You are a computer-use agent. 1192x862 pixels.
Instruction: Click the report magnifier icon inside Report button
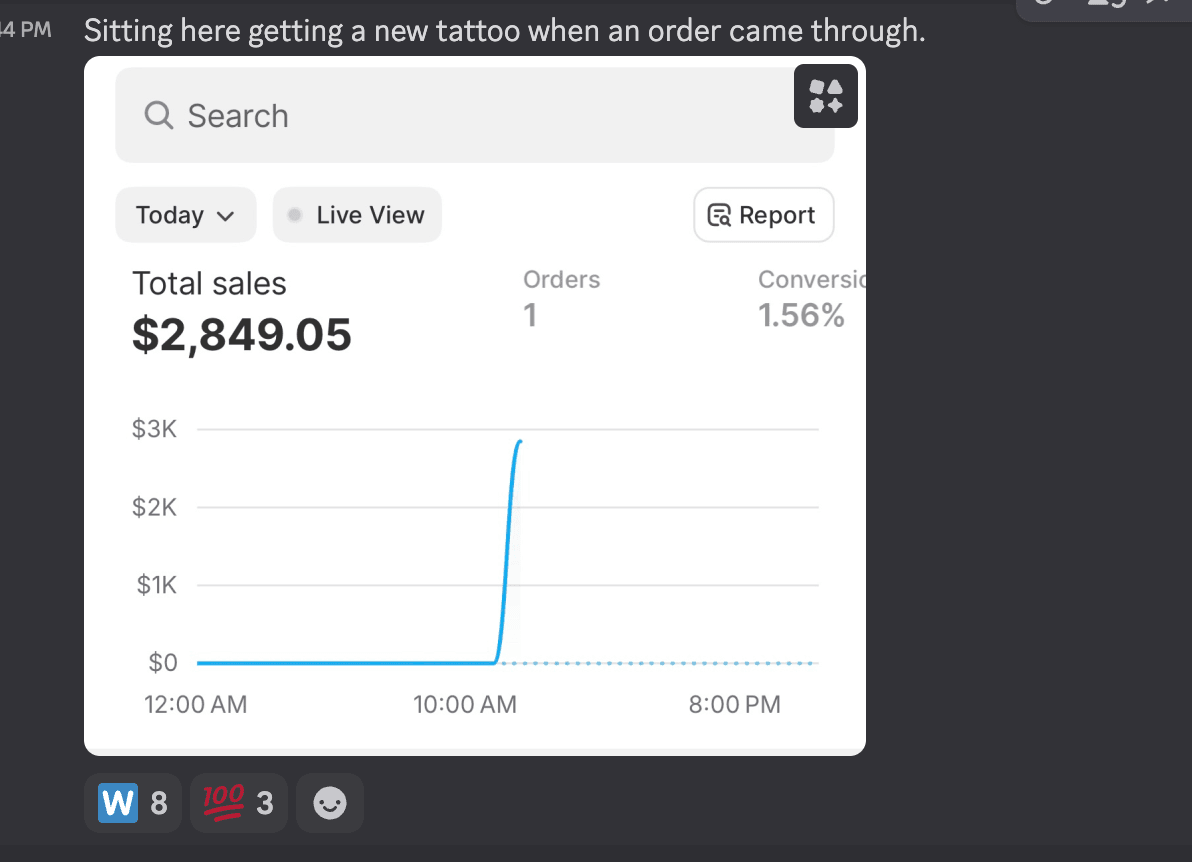tap(719, 216)
